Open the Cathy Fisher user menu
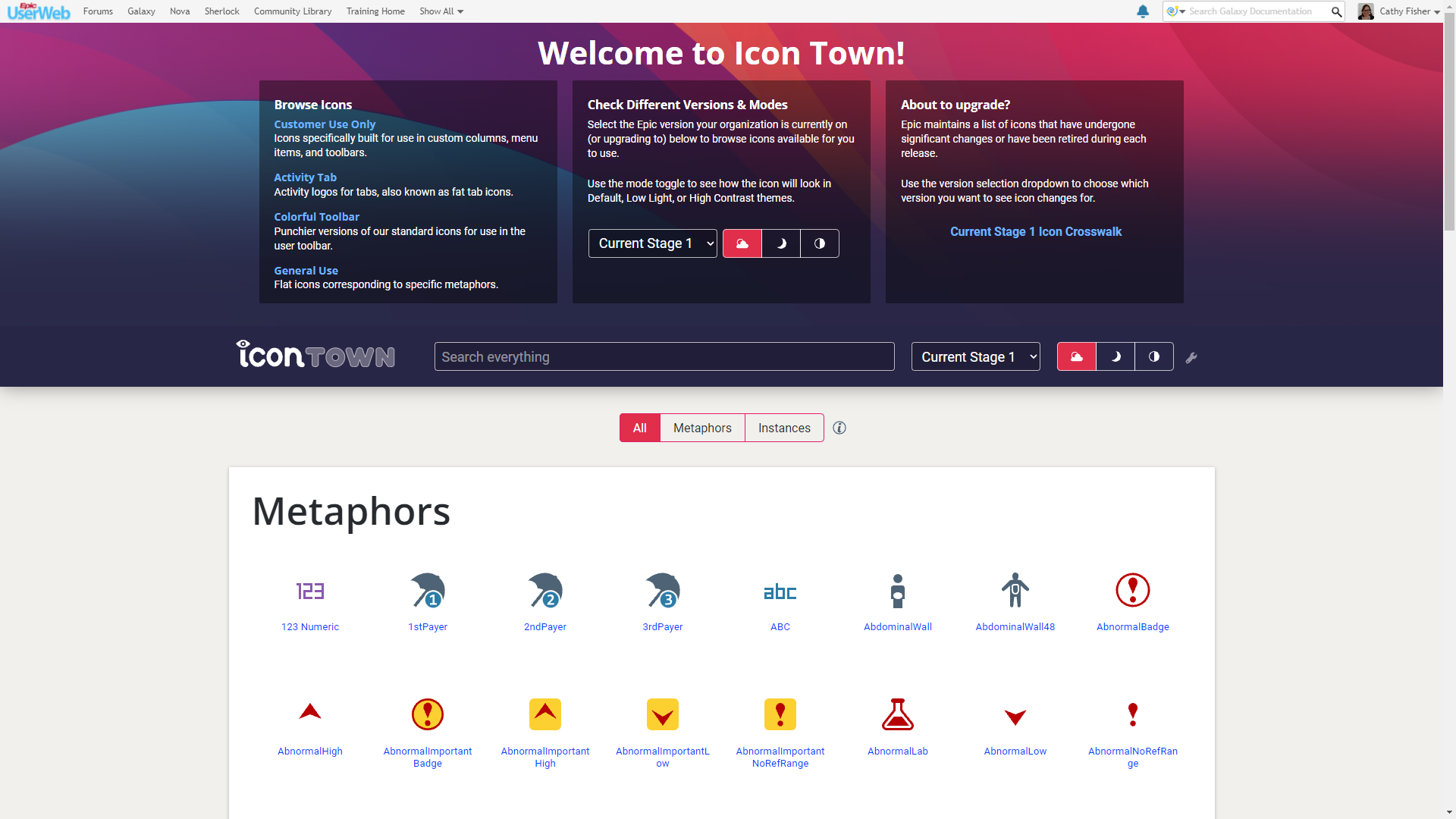 [x=1410, y=11]
